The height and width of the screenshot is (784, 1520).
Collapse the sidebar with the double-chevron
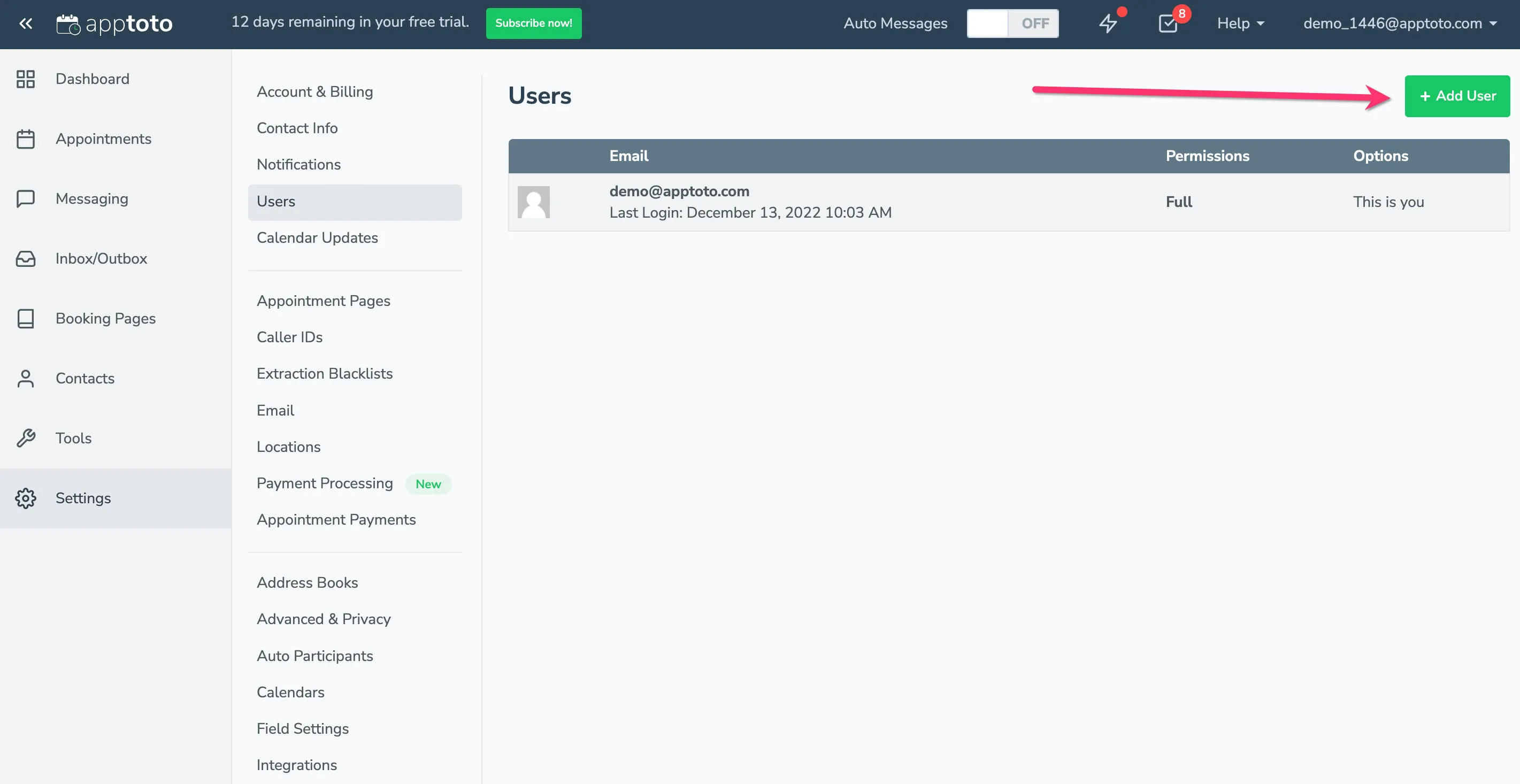pos(25,23)
